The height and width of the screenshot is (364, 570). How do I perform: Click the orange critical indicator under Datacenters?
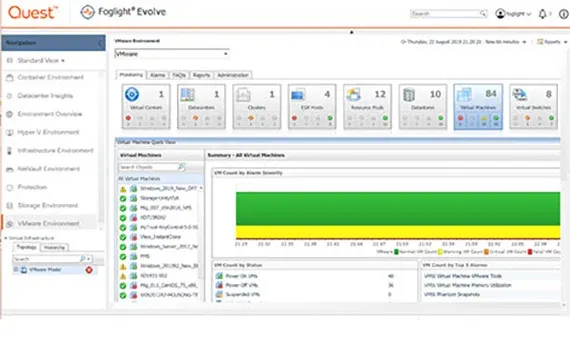196,118
